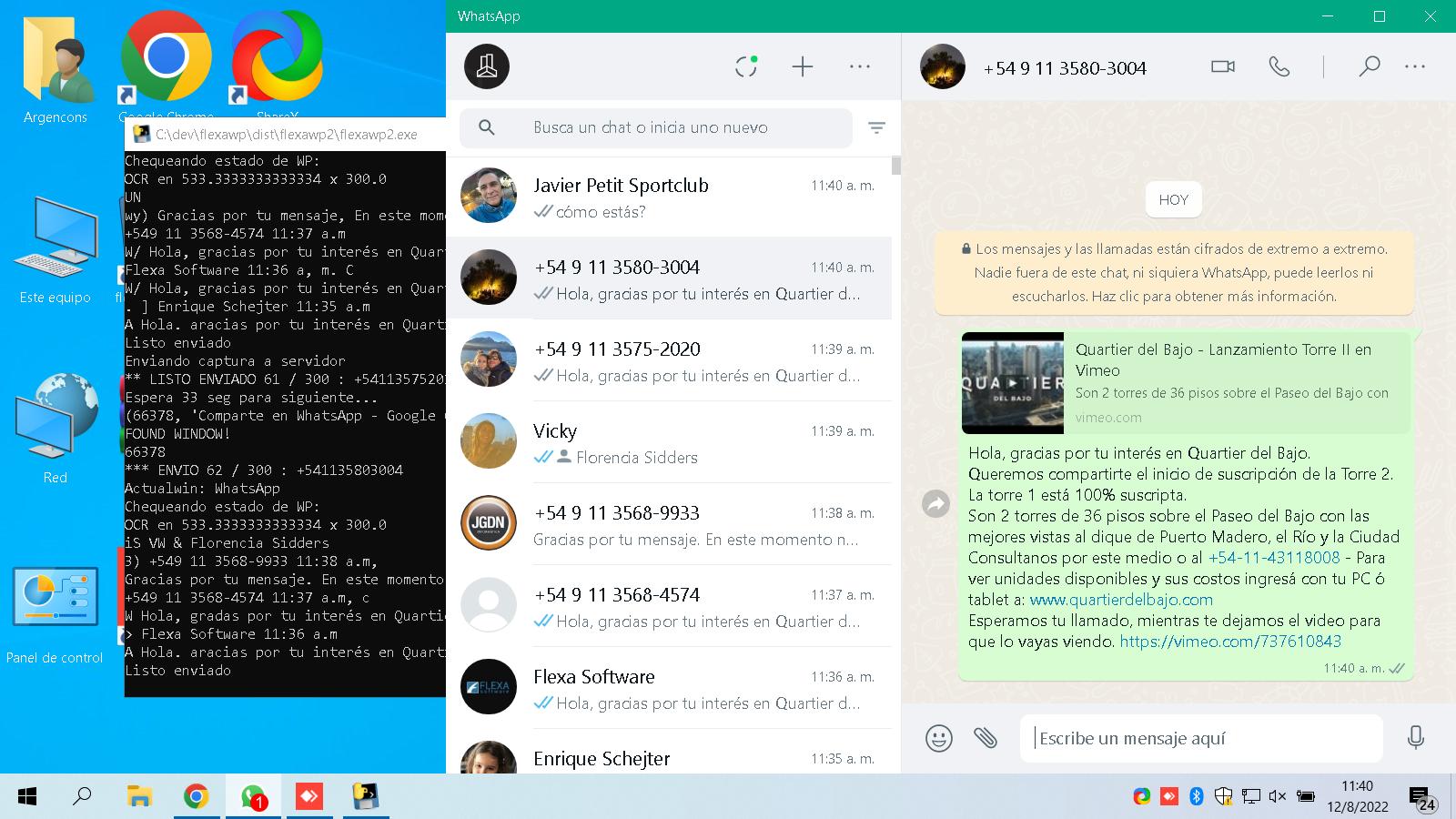Open chat with +54 9 11 3568-9933
This screenshot has height=819, width=1456.
[669, 524]
